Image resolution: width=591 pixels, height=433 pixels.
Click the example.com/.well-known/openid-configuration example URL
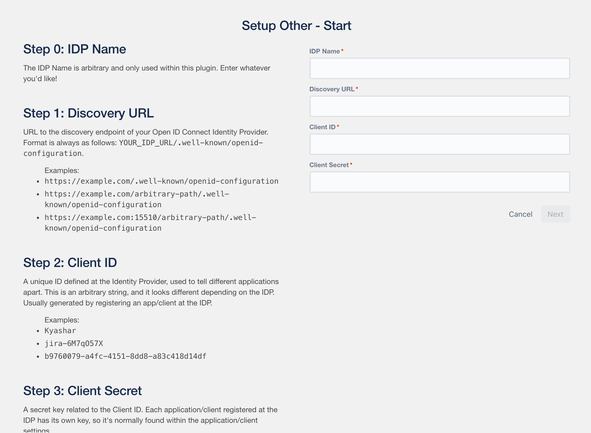[161, 181]
